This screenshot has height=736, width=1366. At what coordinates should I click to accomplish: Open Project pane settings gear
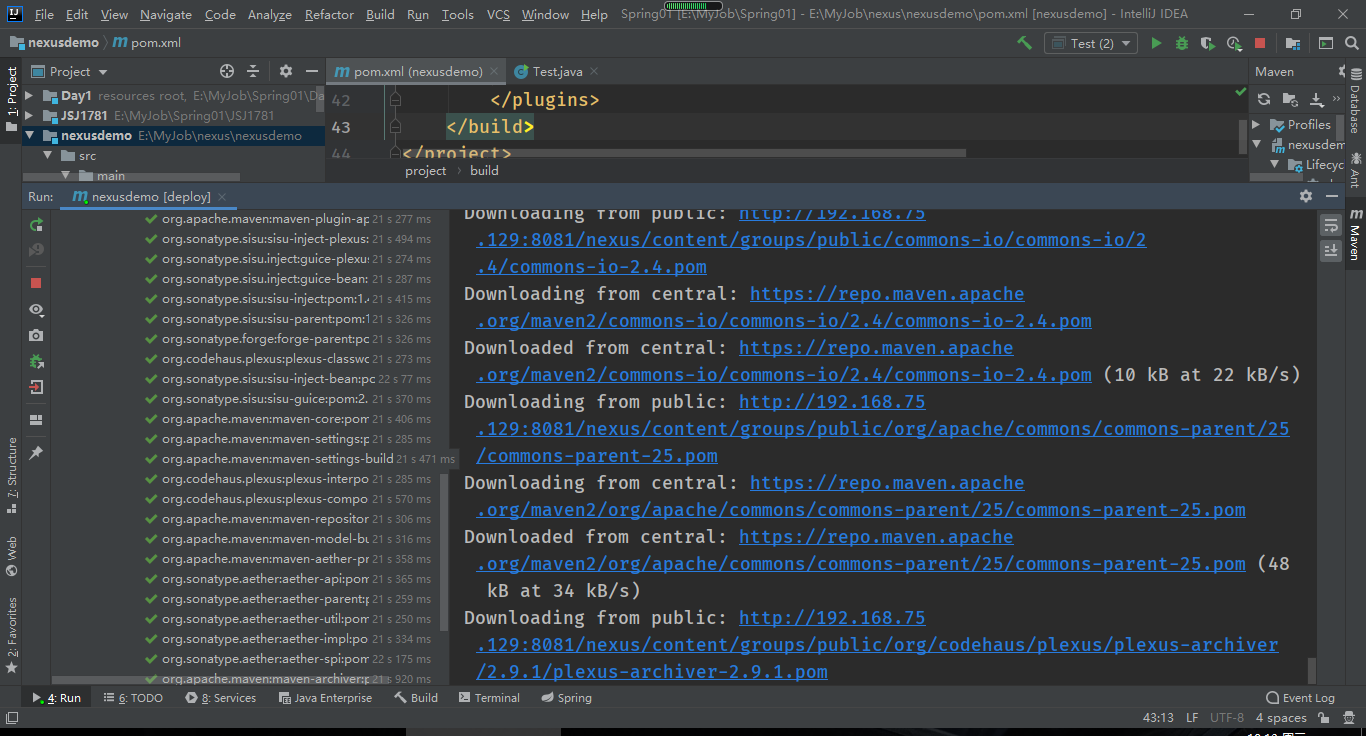pyautogui.click(x=286, y=71)
